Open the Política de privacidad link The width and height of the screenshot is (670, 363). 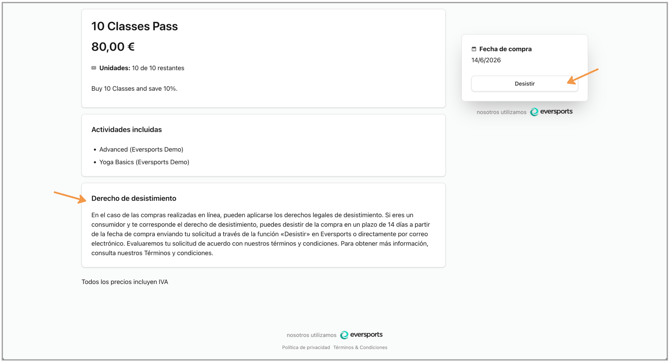click(306, 348)
